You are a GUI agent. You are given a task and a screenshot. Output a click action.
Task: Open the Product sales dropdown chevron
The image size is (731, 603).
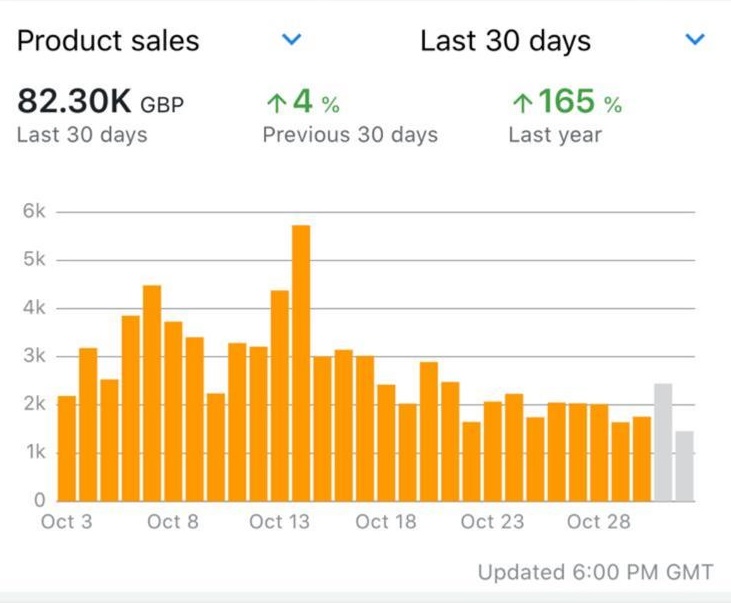click(x=291, y=40)
